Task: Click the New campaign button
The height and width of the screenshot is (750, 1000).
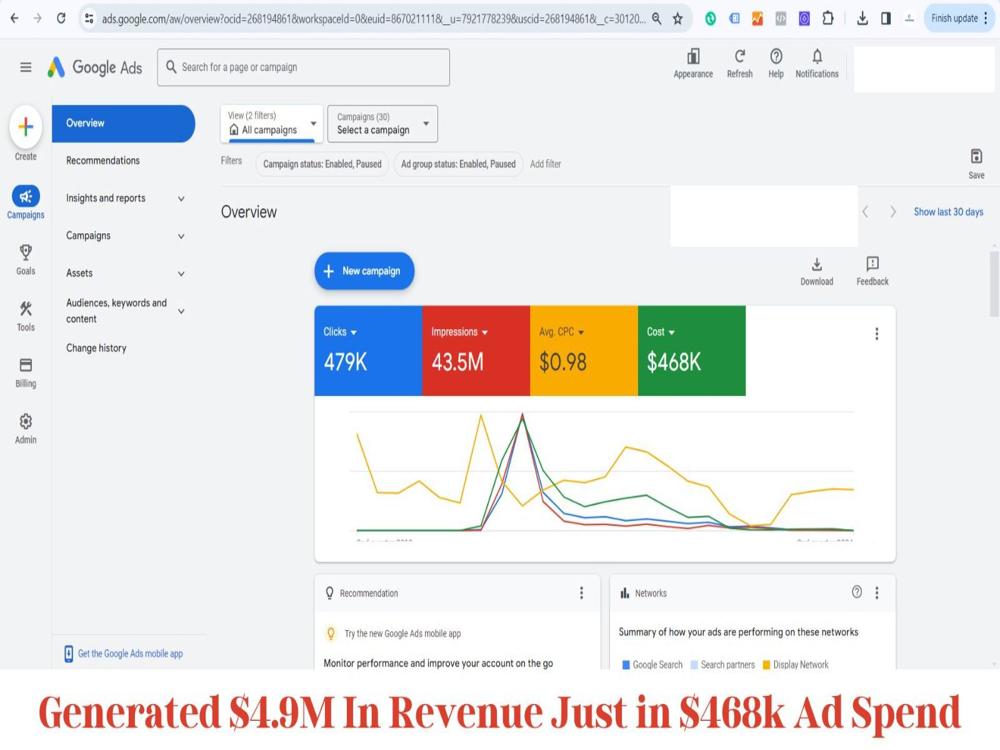Action: [x=364, y=271]
